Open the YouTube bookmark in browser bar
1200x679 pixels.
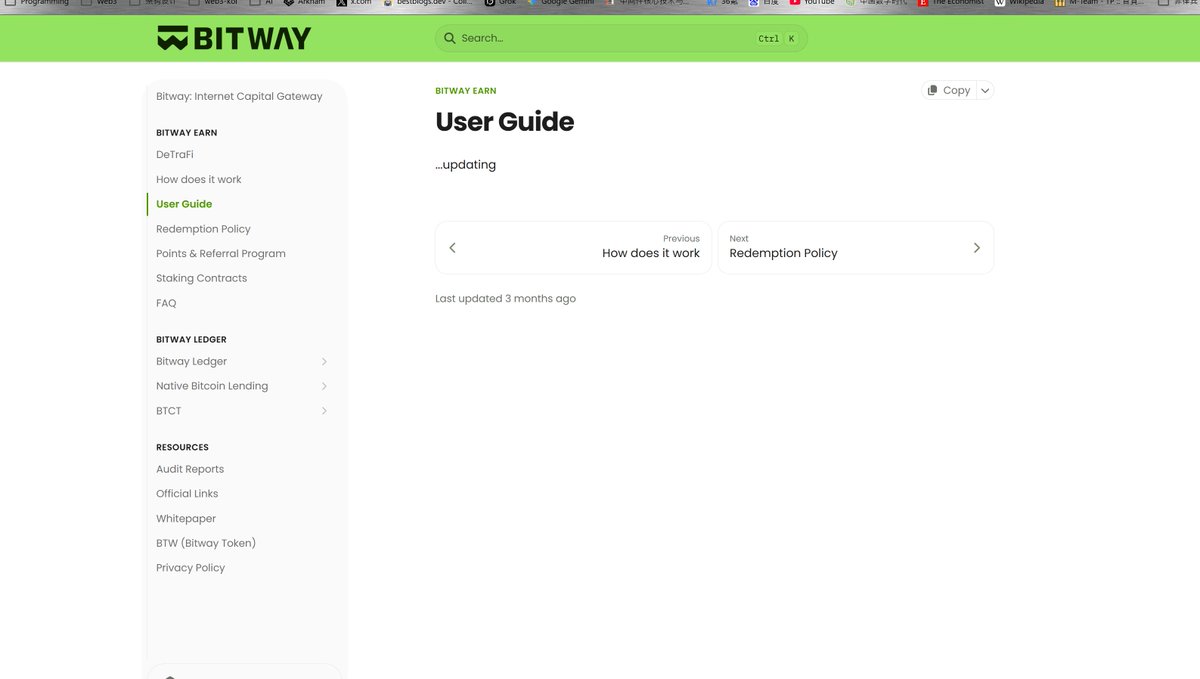tap(811, 3)
